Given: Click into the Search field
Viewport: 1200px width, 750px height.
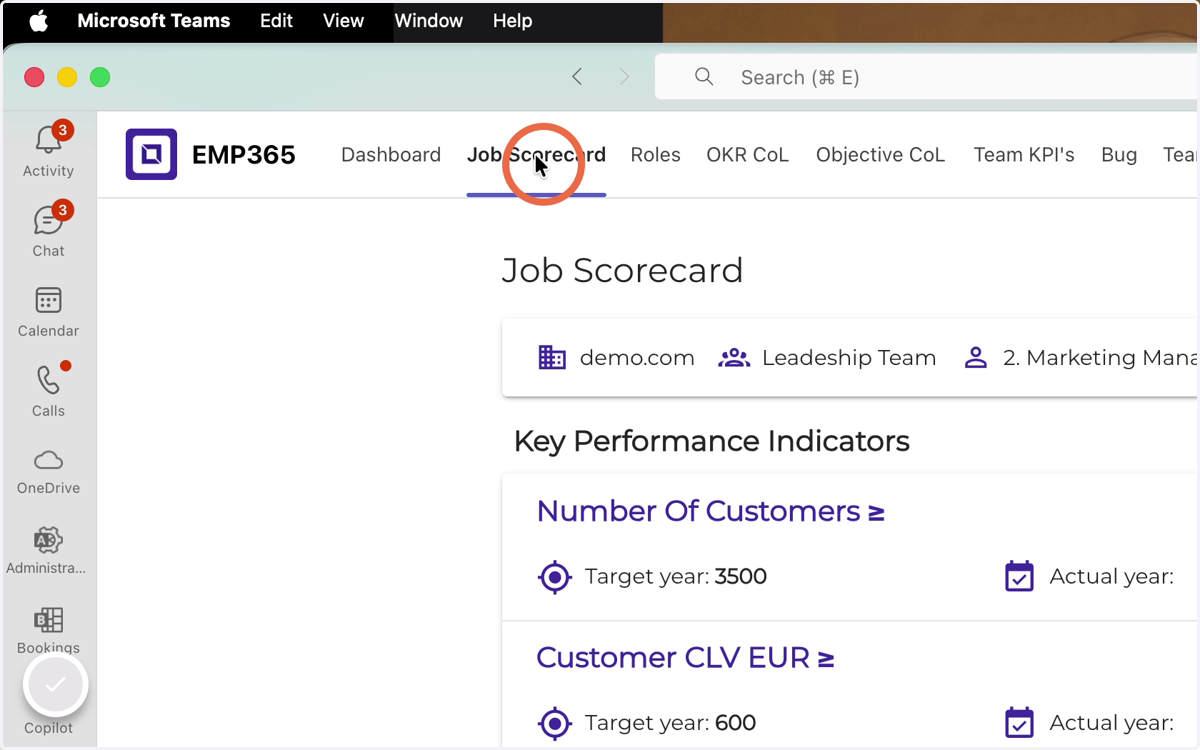Looking at the screenshot, I should [927, 77].
